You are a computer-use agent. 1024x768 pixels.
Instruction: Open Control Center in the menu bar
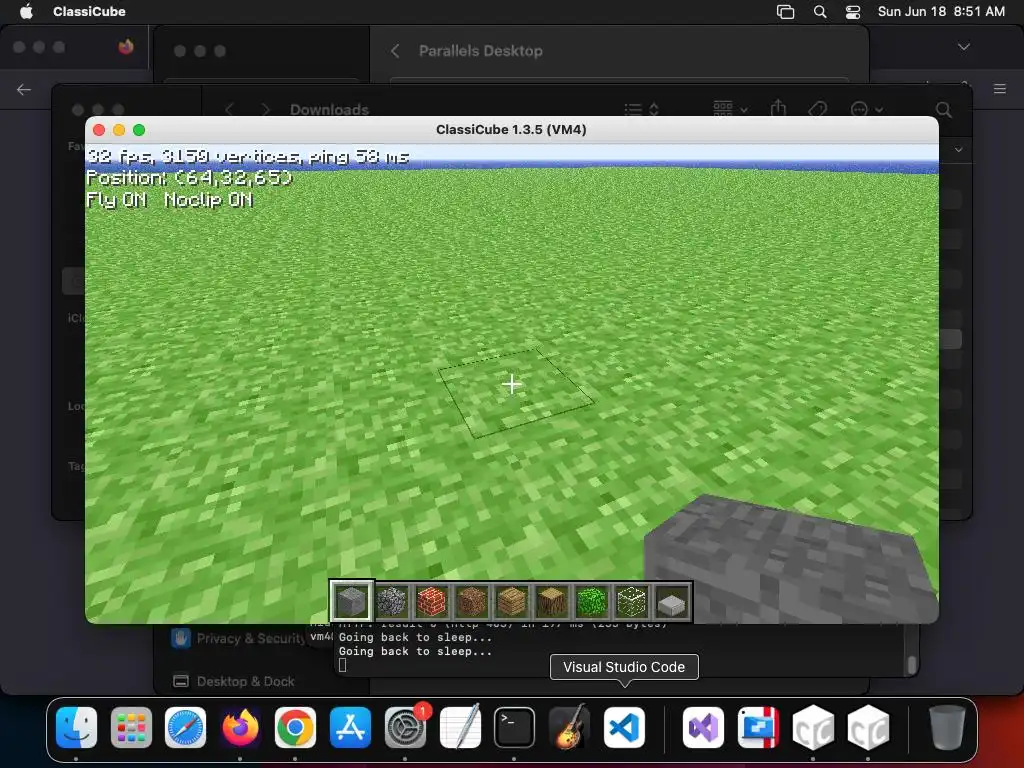(853, 12)
